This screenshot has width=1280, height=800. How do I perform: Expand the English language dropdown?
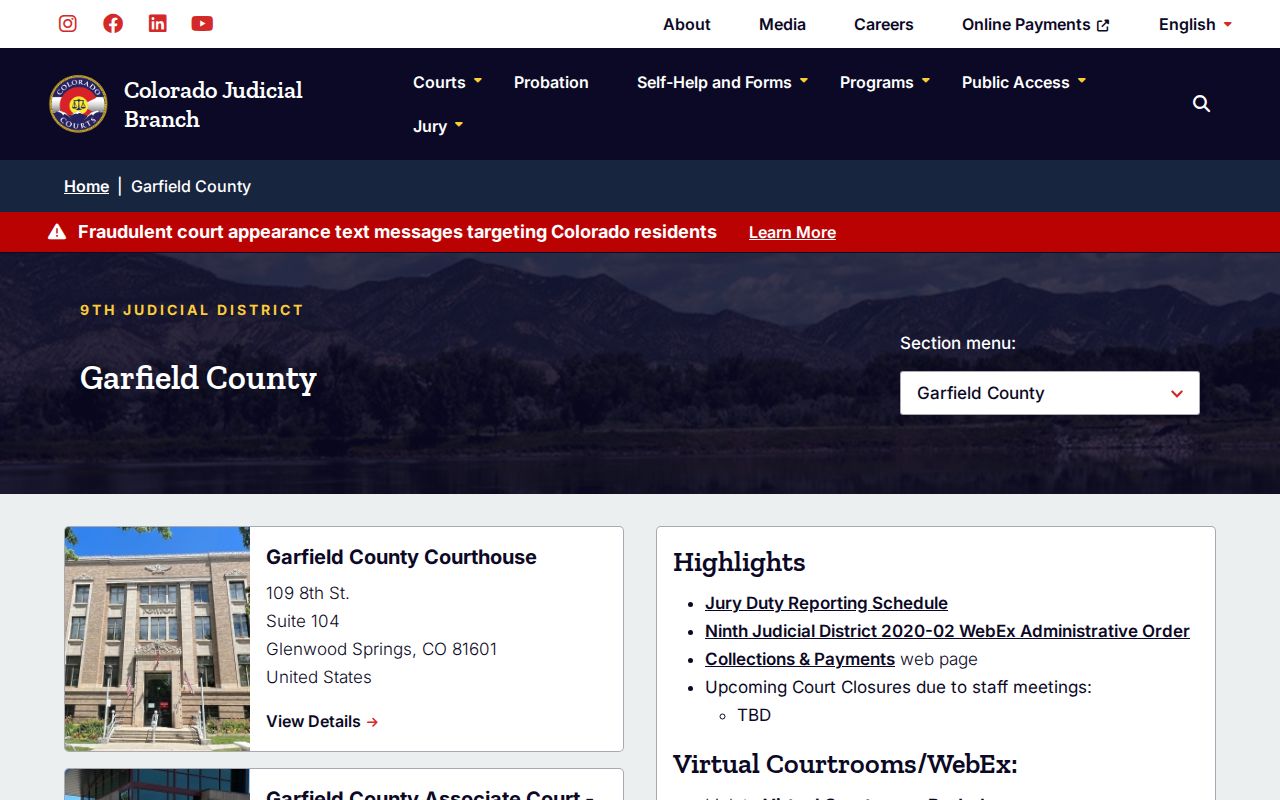click(1195, 25)
